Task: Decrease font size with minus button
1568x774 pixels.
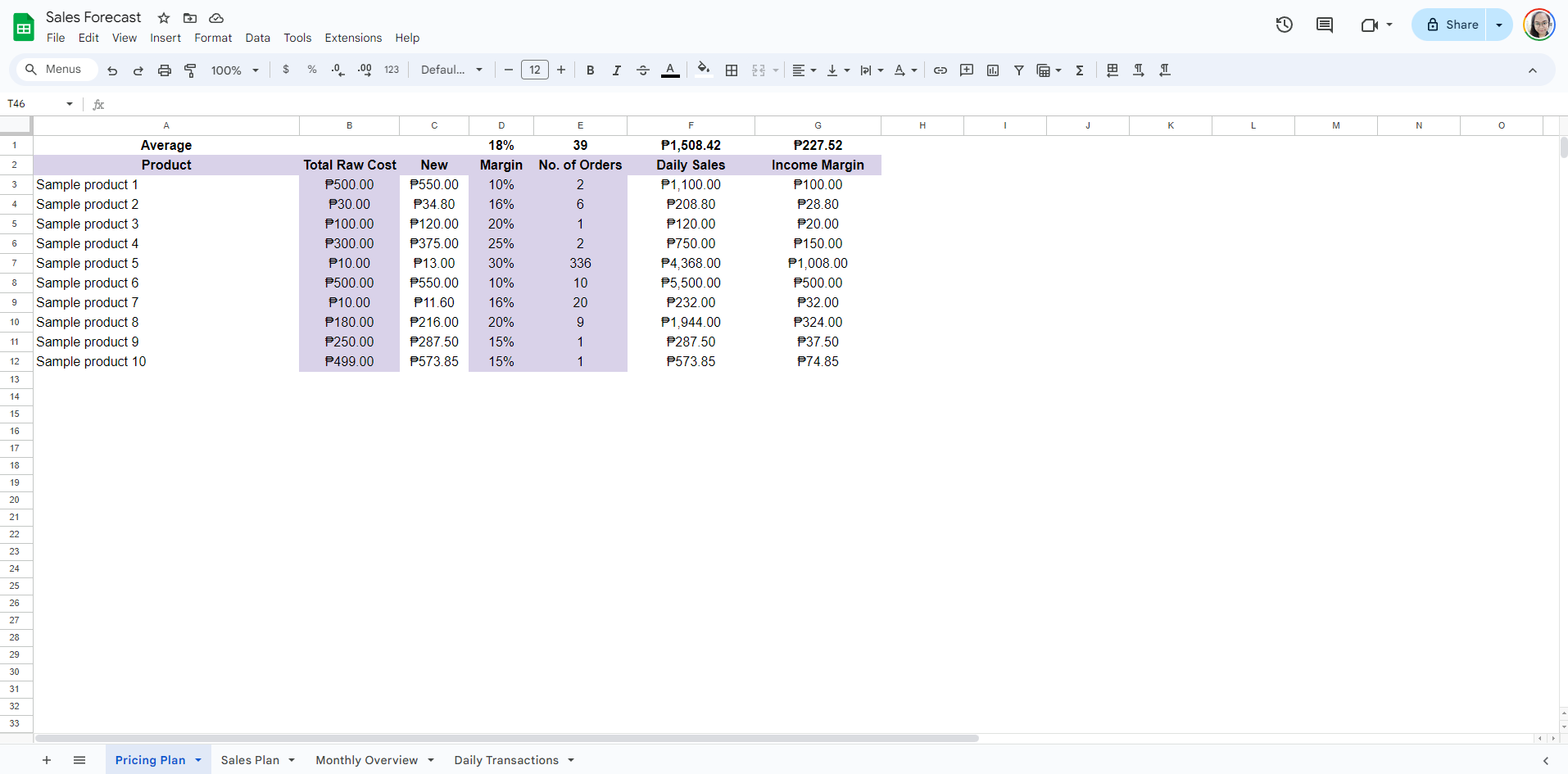Action: [x=509, y=70]
